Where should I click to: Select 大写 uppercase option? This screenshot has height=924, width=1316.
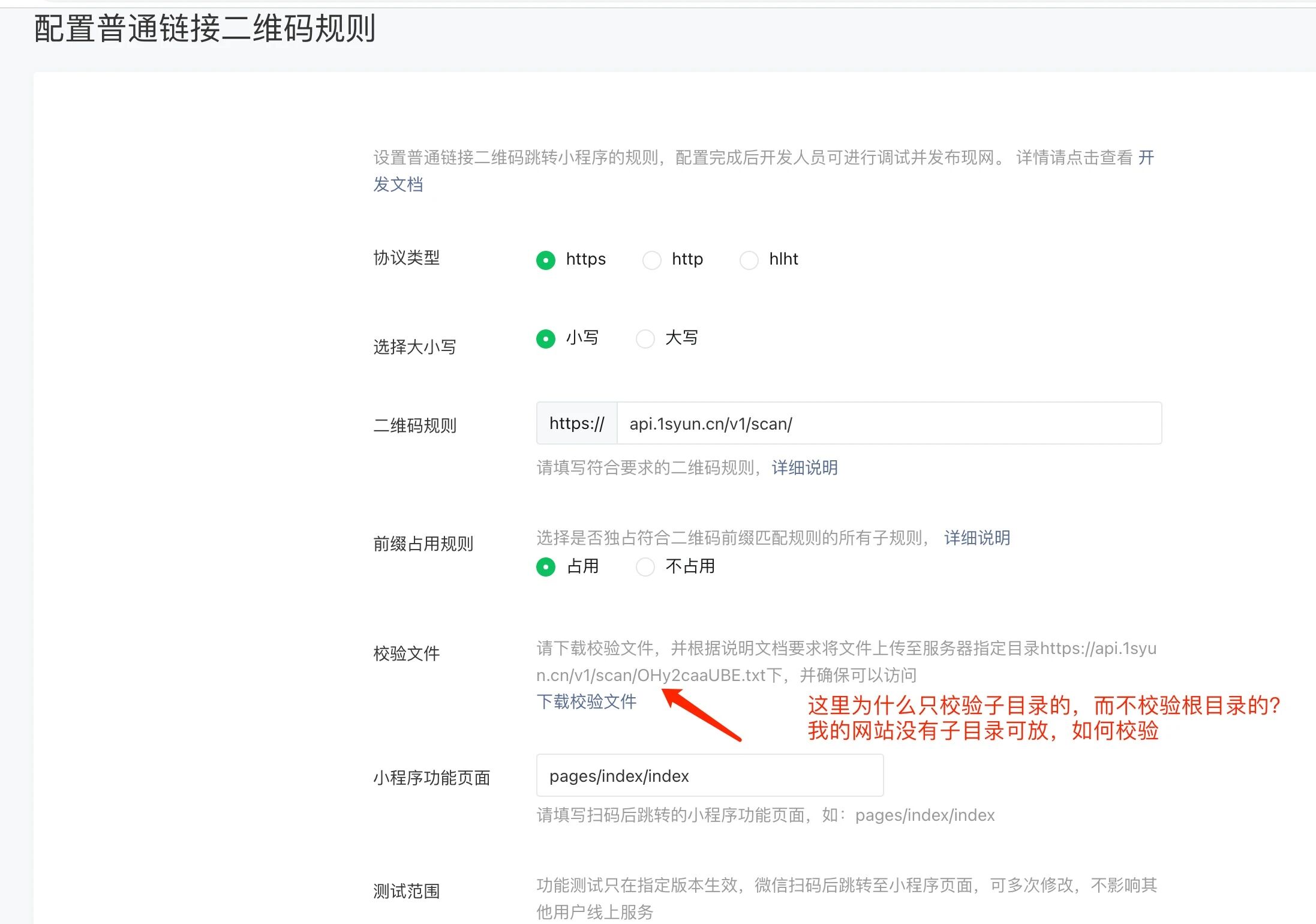(645, 339)
